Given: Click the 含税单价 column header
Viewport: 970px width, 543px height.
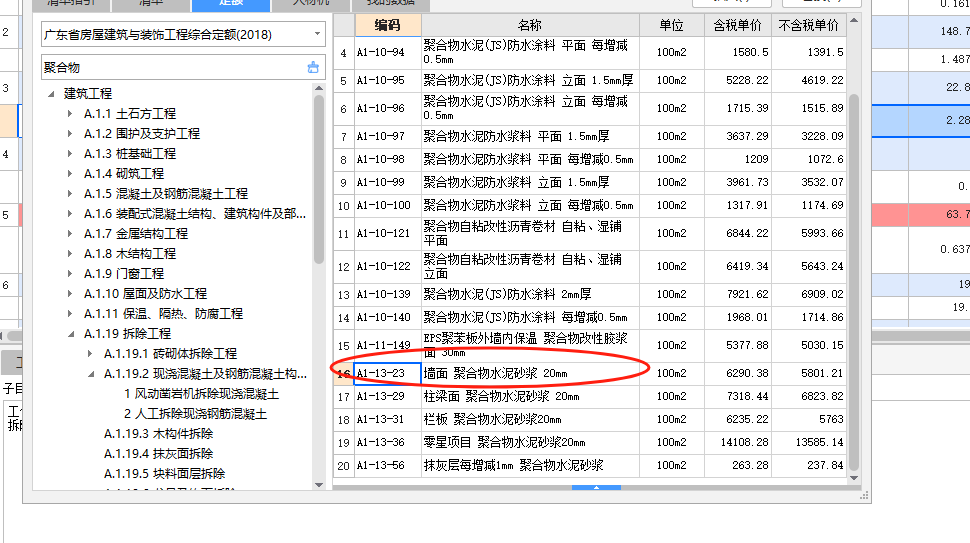Looking at the screenshot, I should click(738, 25).
